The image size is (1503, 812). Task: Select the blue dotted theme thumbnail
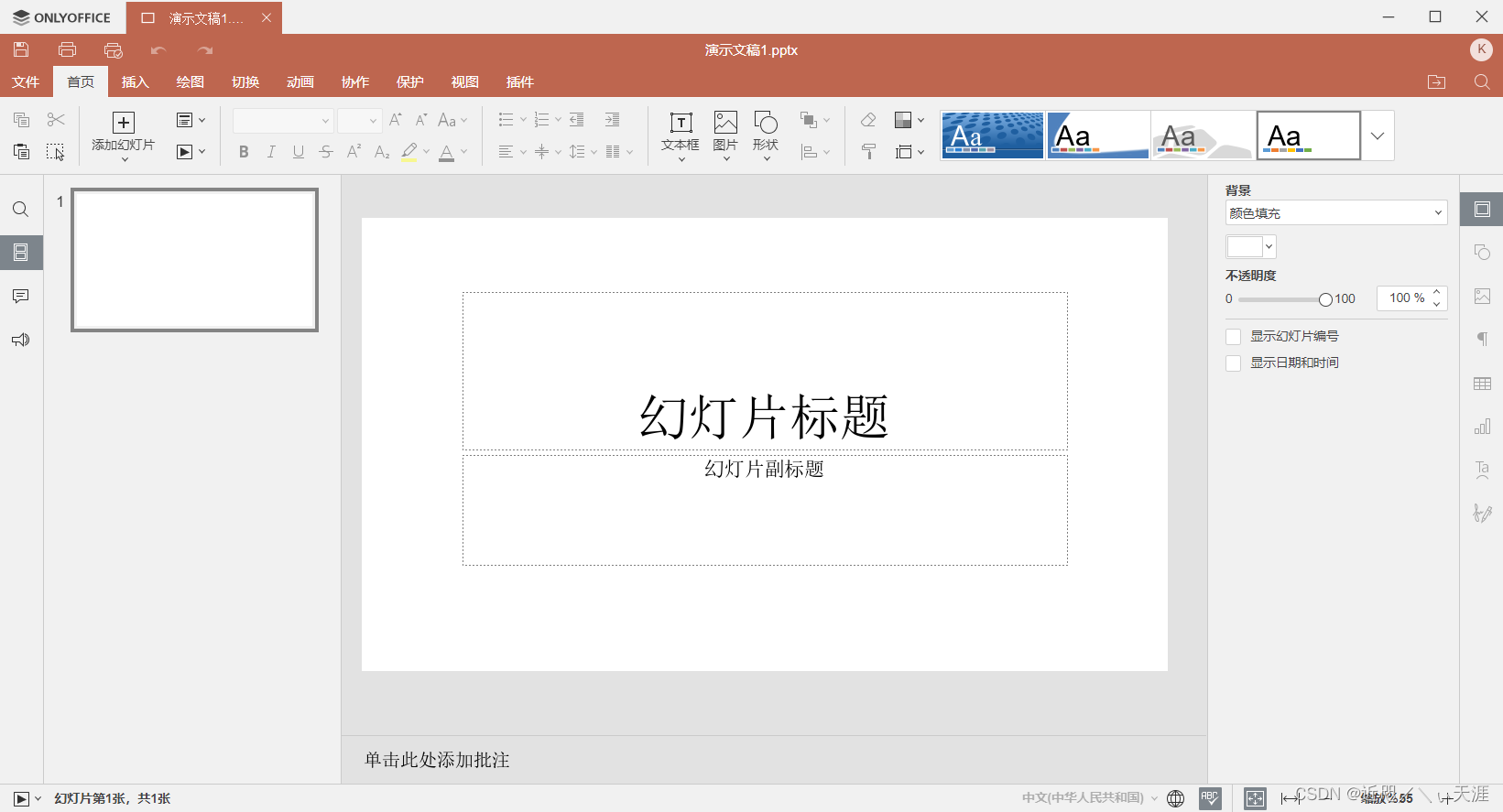(992, 135)
